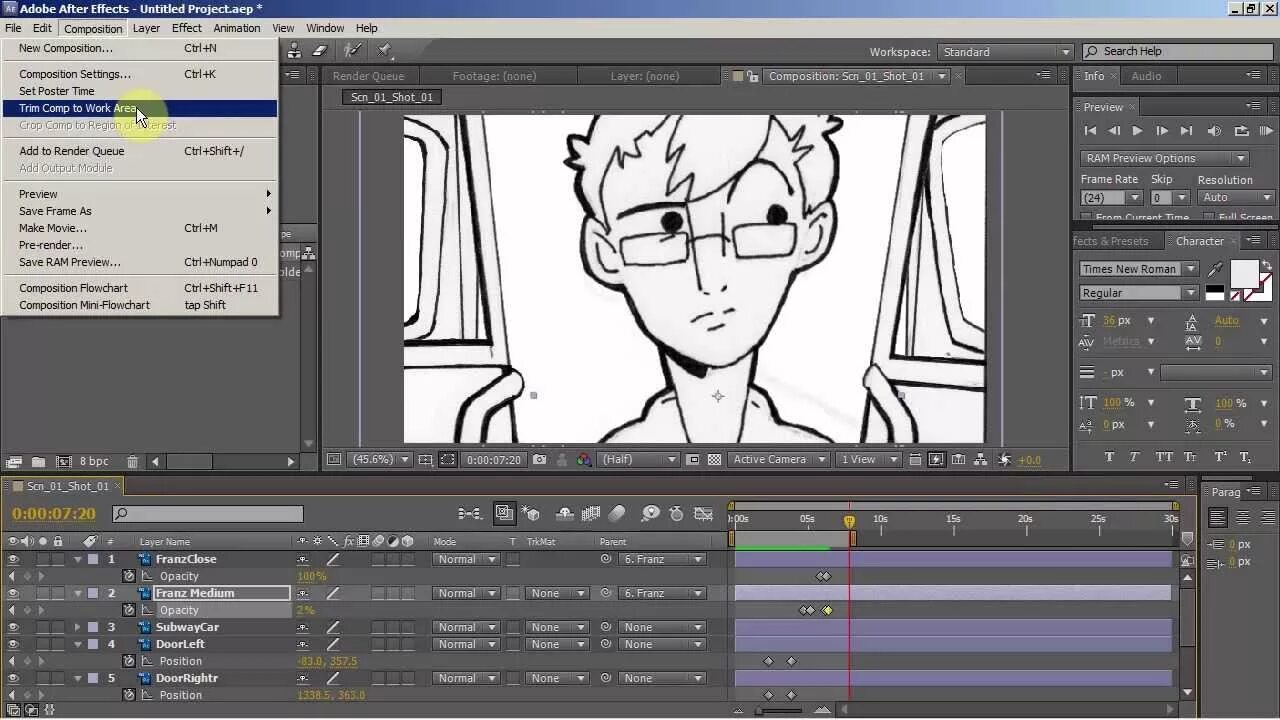This screenshot has width=1280, height=720.
Task: Reset exposure in the viewer
Action: click(1003, 460)
